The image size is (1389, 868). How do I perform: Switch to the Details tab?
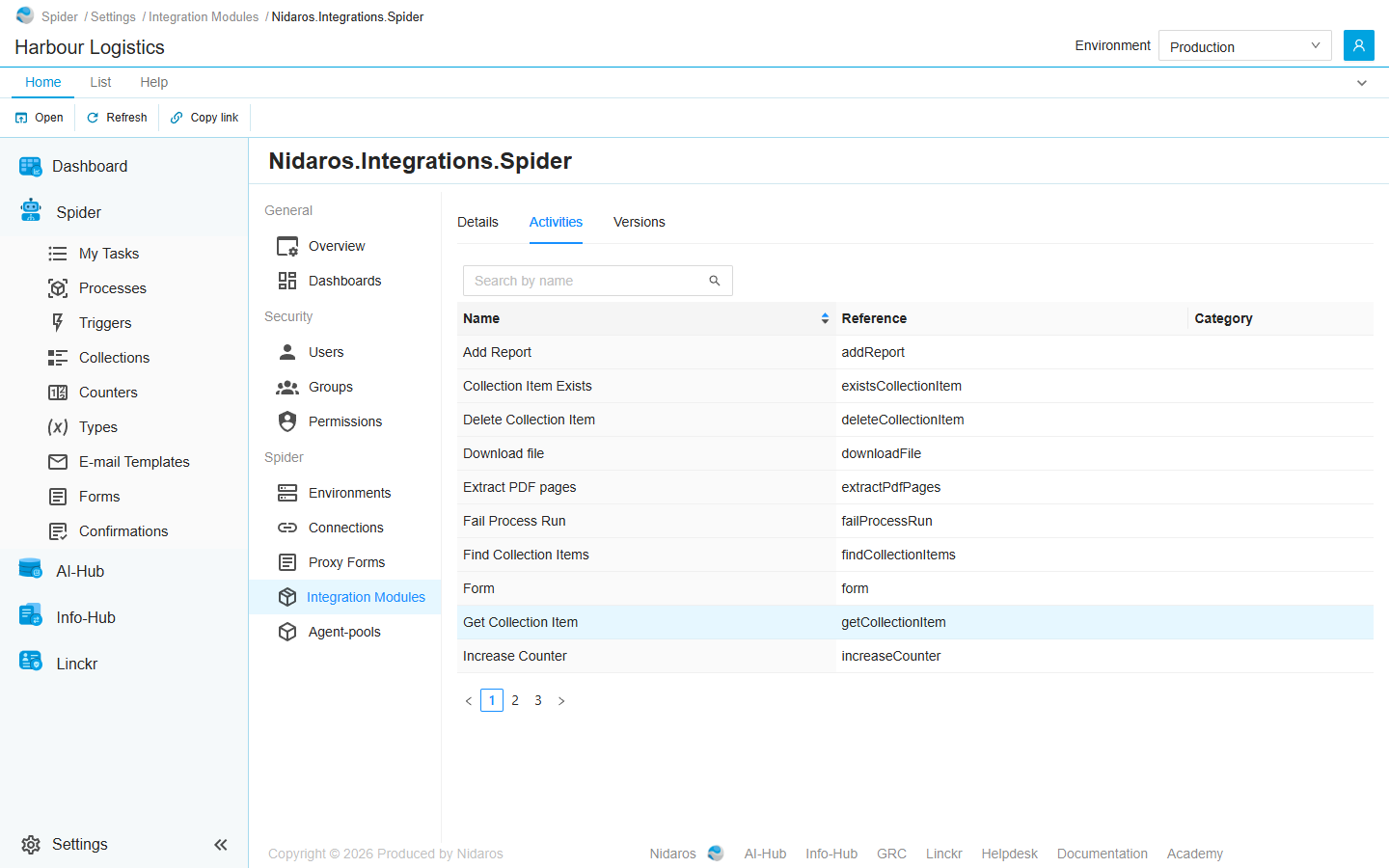pyautogui.click(x=477, y=222)
